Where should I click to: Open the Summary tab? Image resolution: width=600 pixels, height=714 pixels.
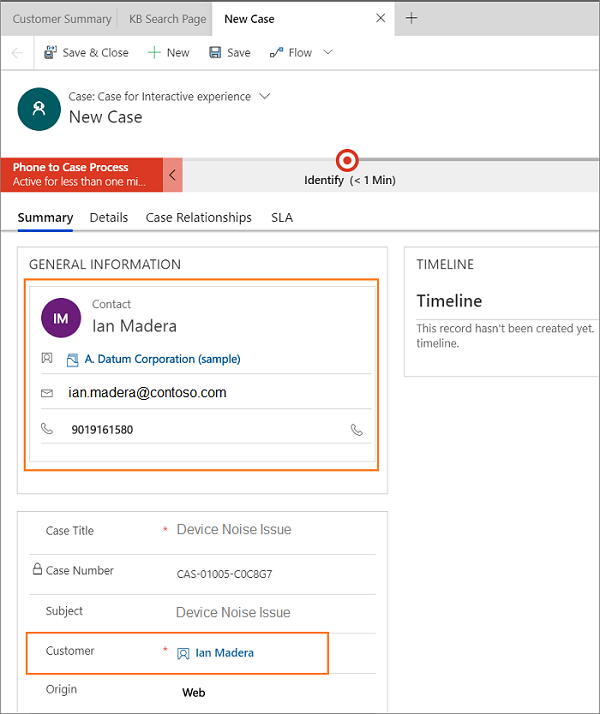pos(45,218)
